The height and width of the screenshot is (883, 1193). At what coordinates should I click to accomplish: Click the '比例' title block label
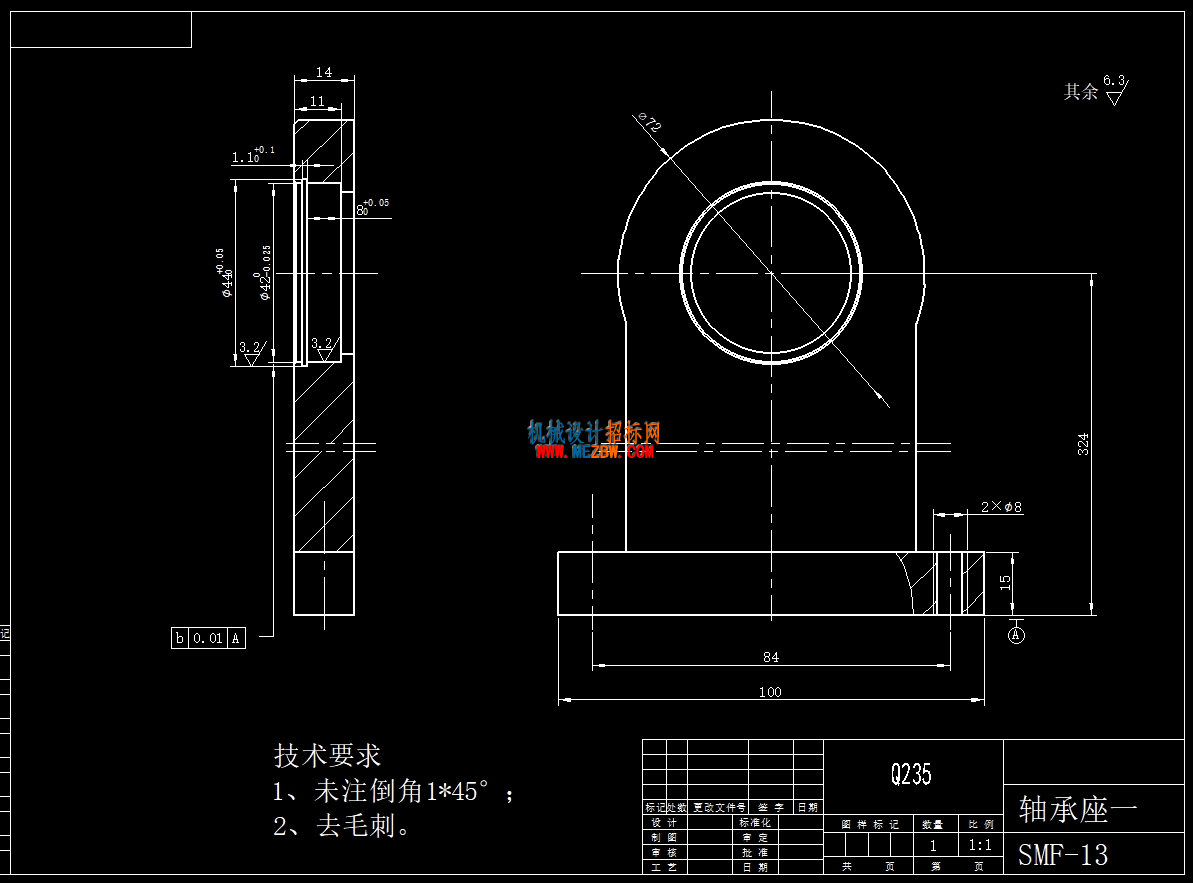click(981, 824)
